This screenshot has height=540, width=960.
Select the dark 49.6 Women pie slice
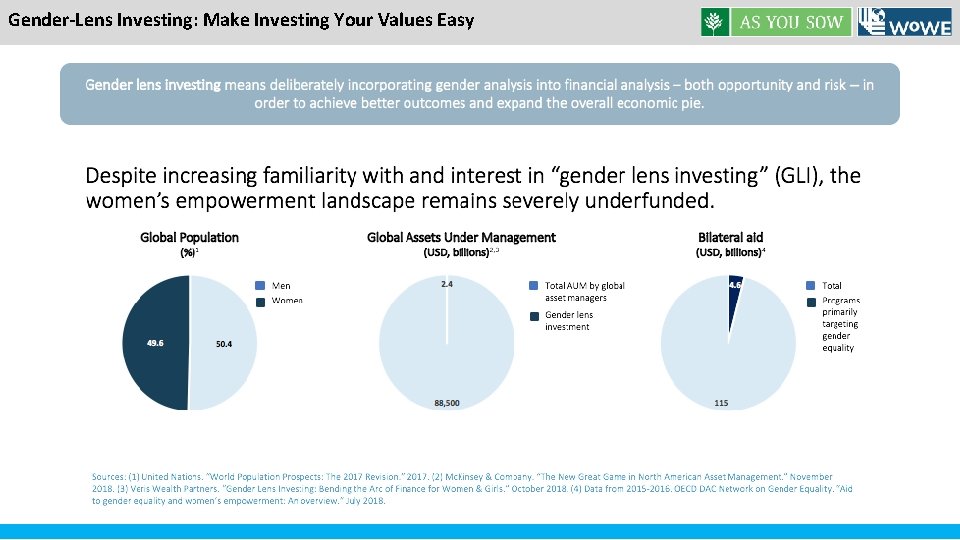pyautogui.click(x=155, y=343)
